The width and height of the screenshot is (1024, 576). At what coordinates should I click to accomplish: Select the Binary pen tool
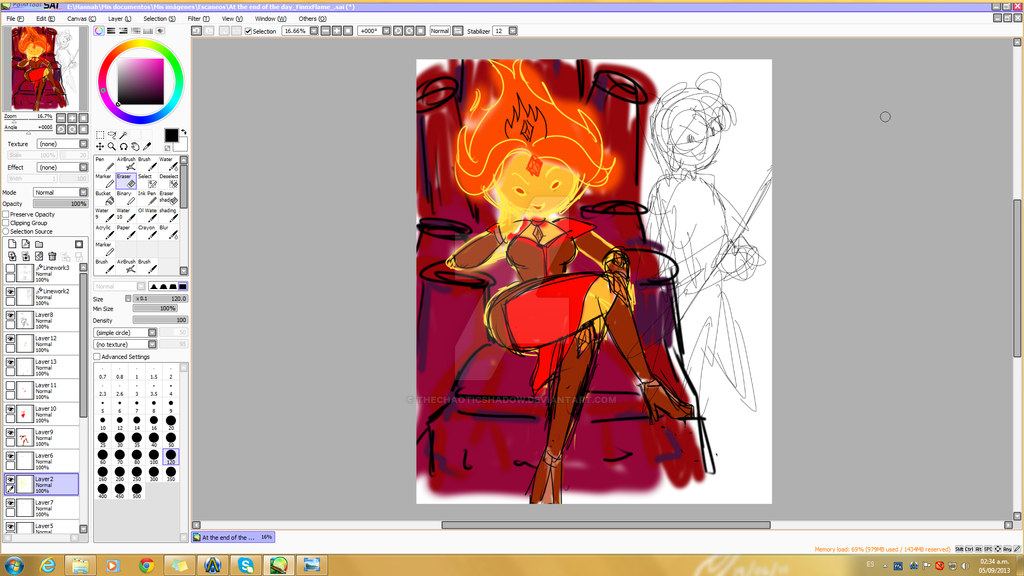pos(126,197)
